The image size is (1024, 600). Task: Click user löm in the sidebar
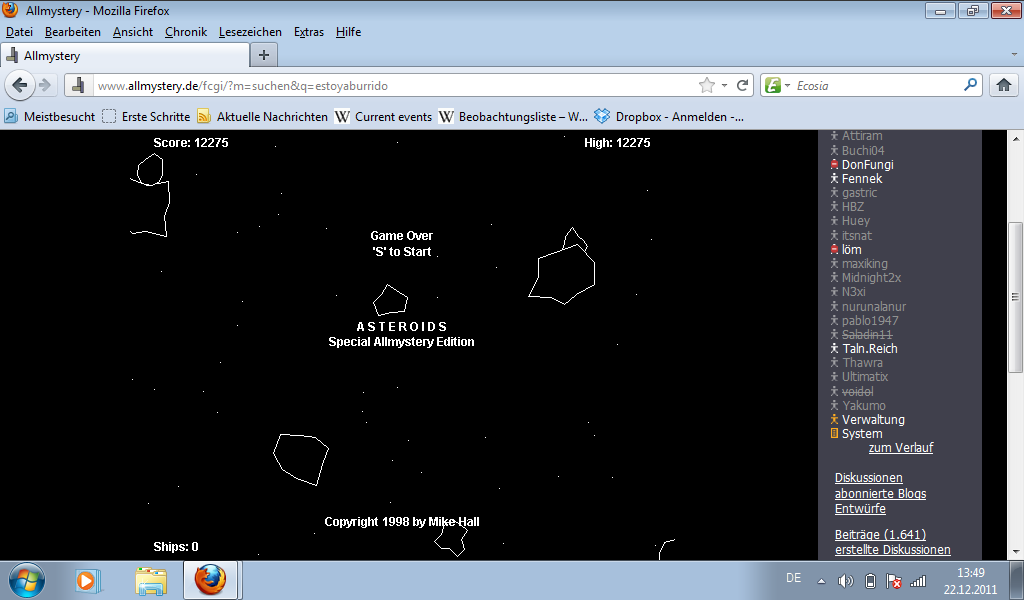[x=851, y=249]
